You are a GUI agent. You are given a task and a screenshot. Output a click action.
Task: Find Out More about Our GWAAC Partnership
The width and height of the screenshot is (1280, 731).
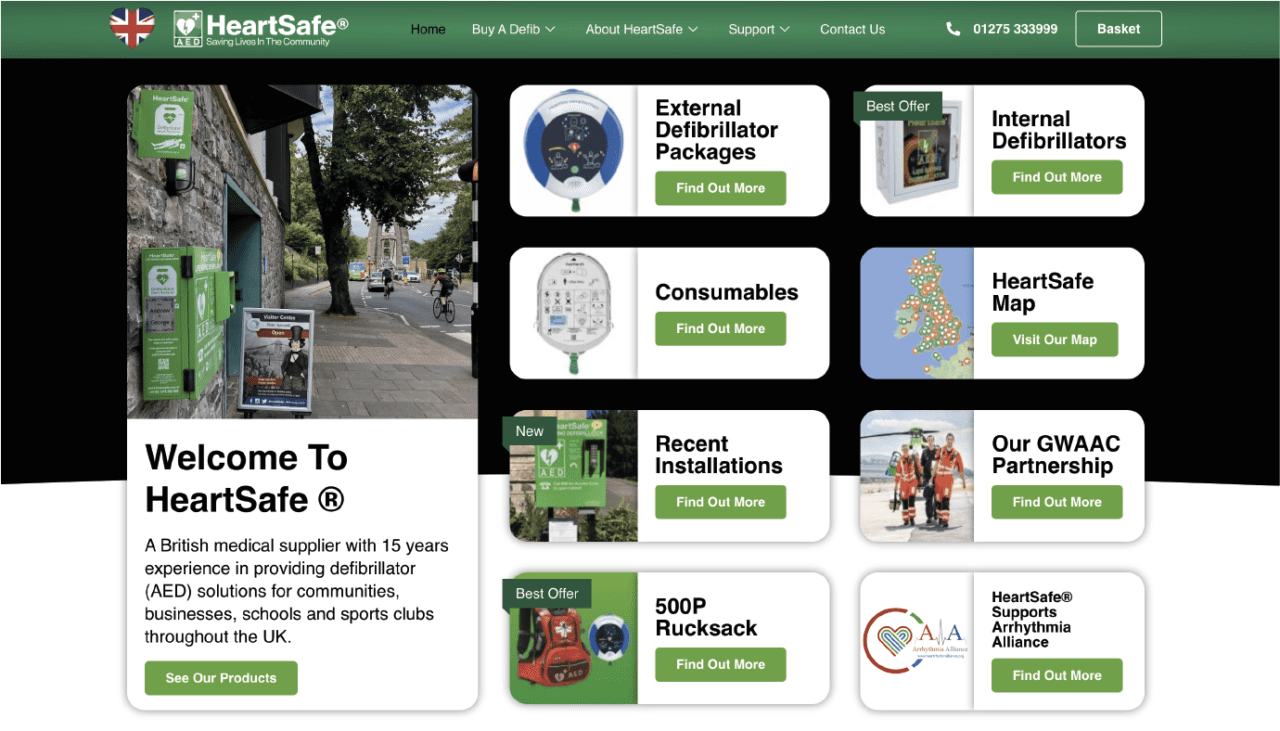coord(1057,502)
